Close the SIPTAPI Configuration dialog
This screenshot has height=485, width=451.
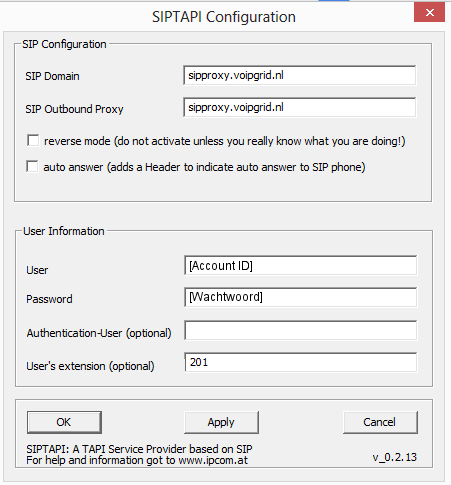[x=429, y=12]
